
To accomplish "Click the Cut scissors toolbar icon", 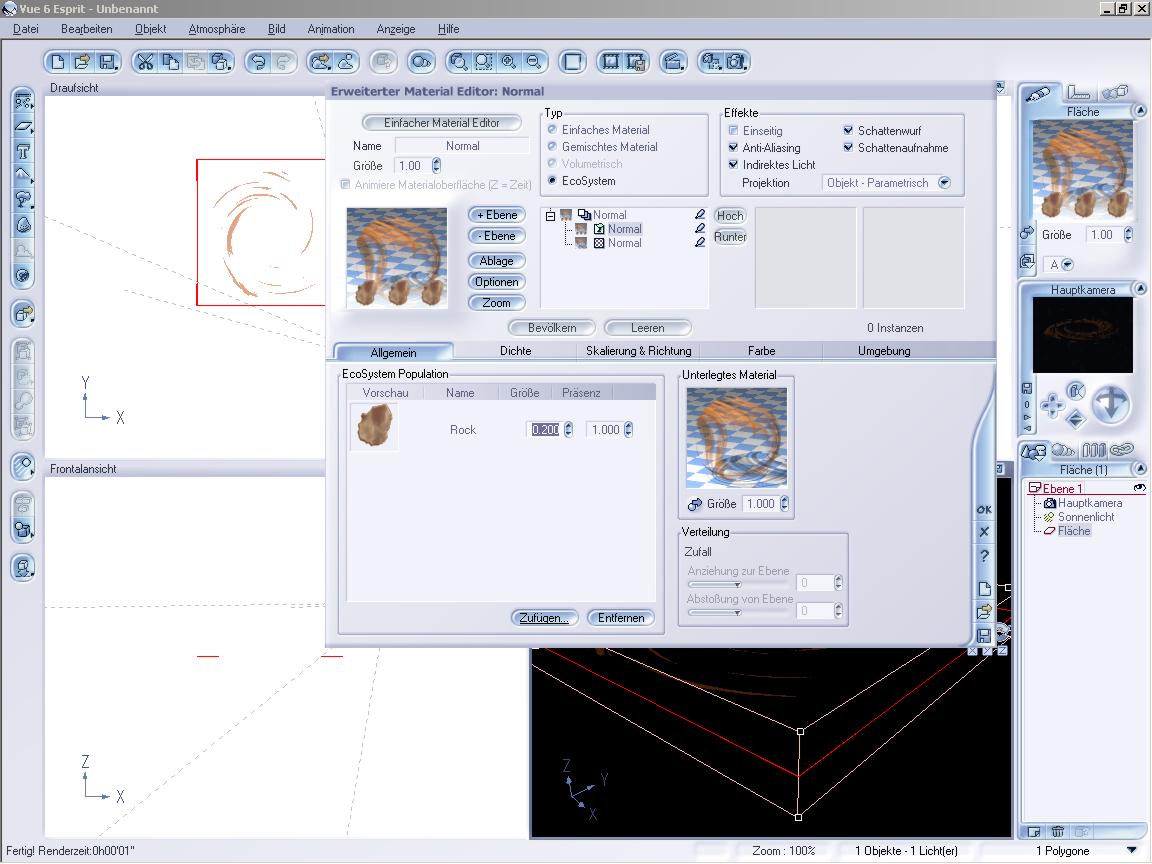I will (145, 62).
